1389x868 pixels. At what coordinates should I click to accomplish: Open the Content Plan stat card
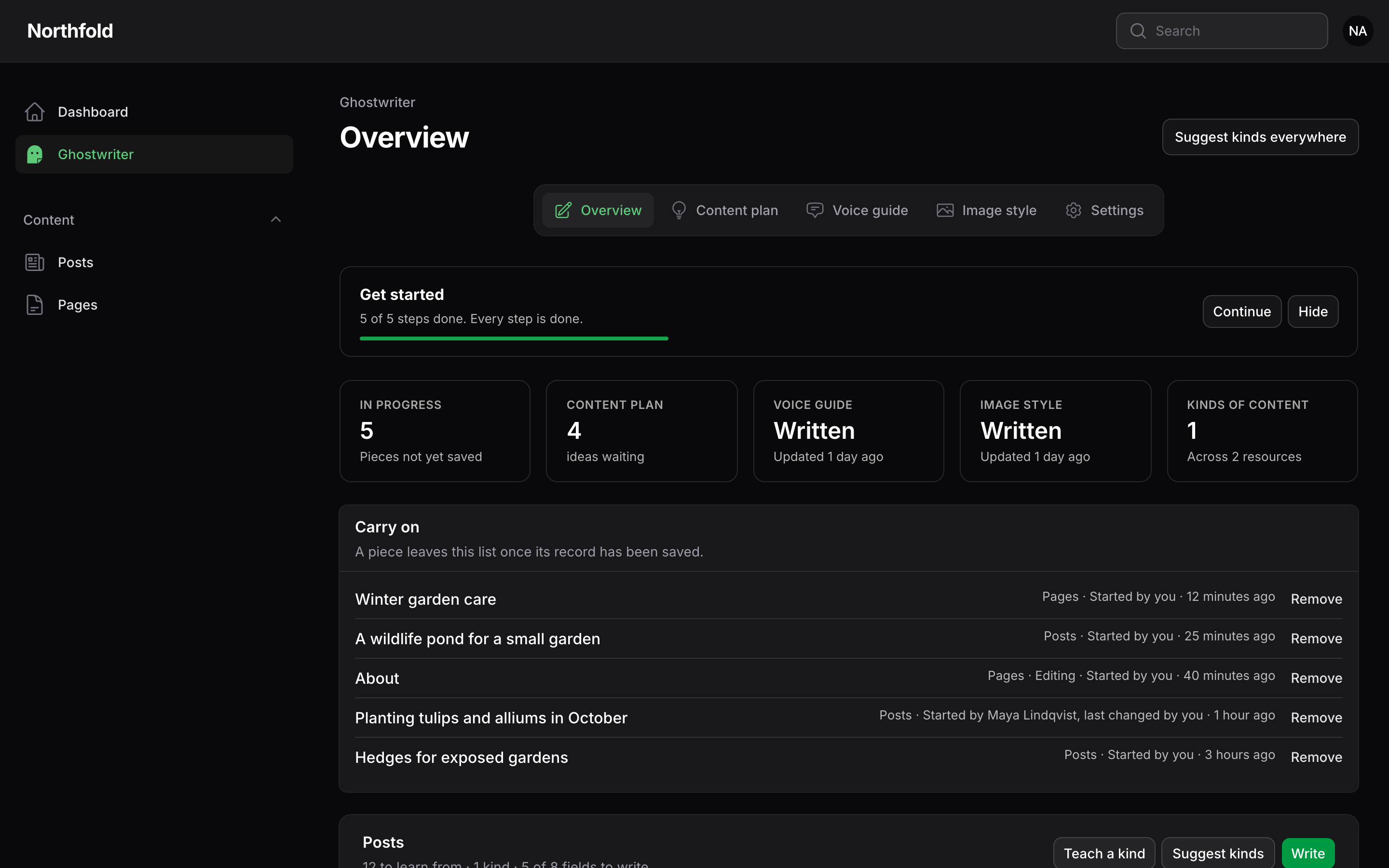point(642,431)
